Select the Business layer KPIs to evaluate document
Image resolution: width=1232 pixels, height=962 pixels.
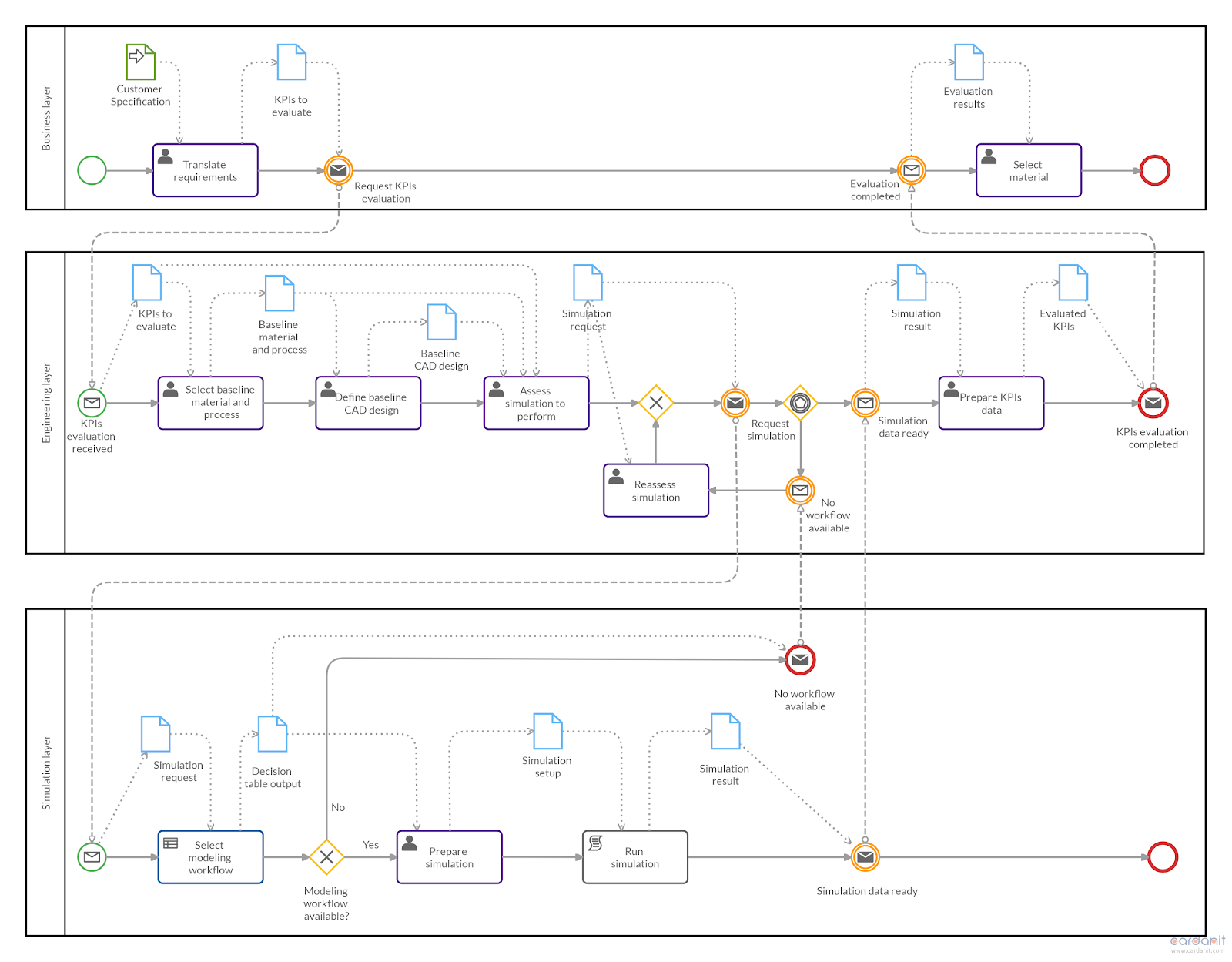[x=292, y=62]
